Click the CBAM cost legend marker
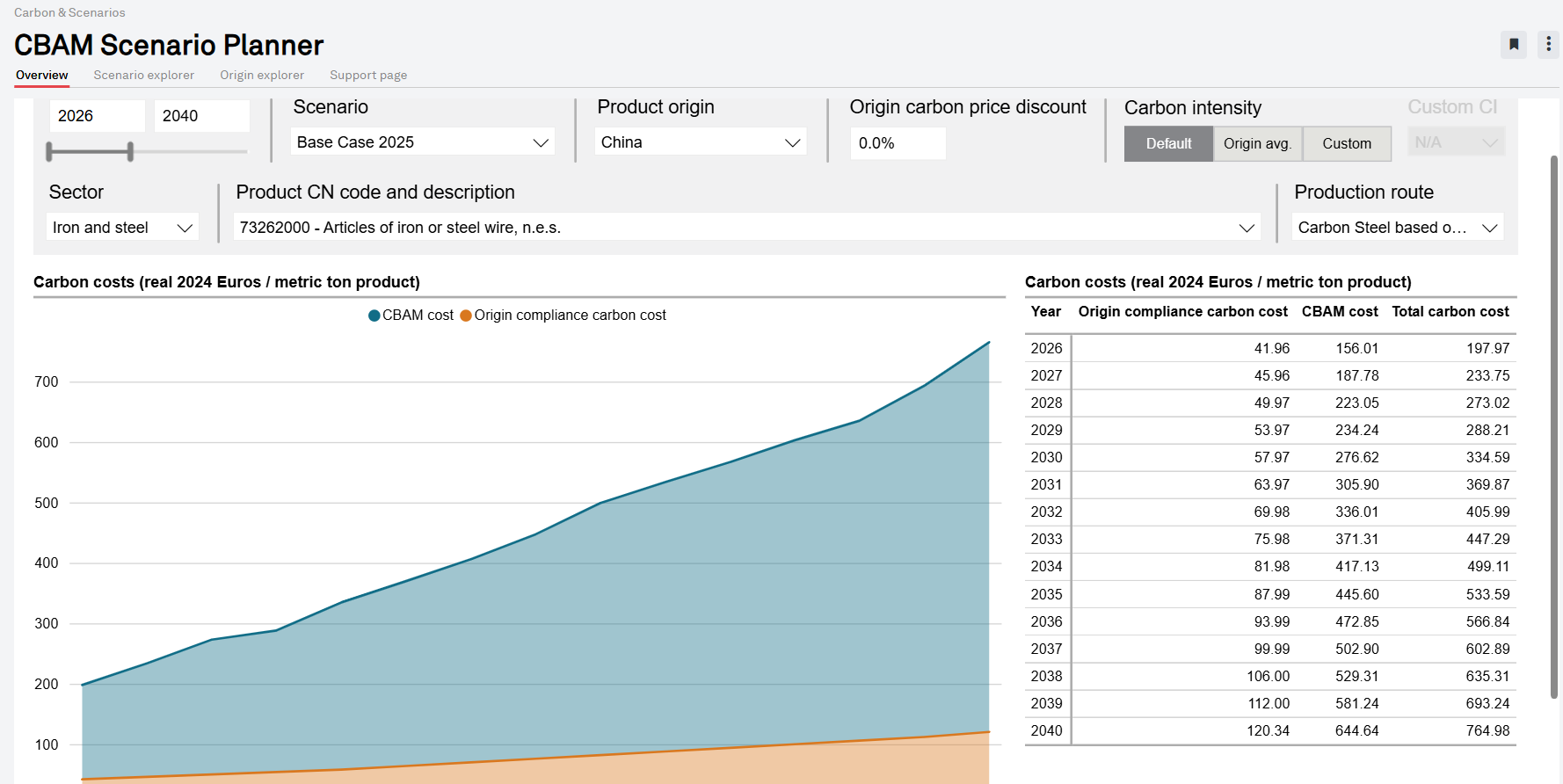Viewport: 1563px width, 784px height. coord(374,316)
